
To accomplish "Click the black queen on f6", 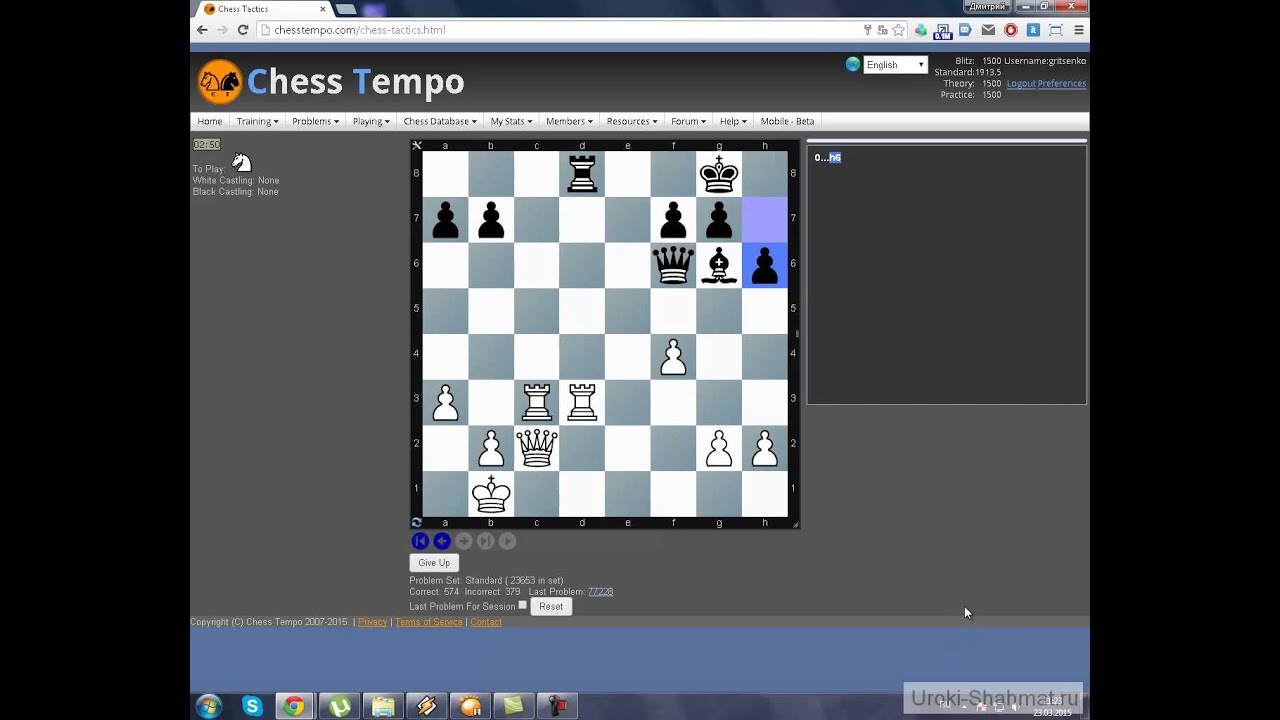I will [x=673, y=266].
